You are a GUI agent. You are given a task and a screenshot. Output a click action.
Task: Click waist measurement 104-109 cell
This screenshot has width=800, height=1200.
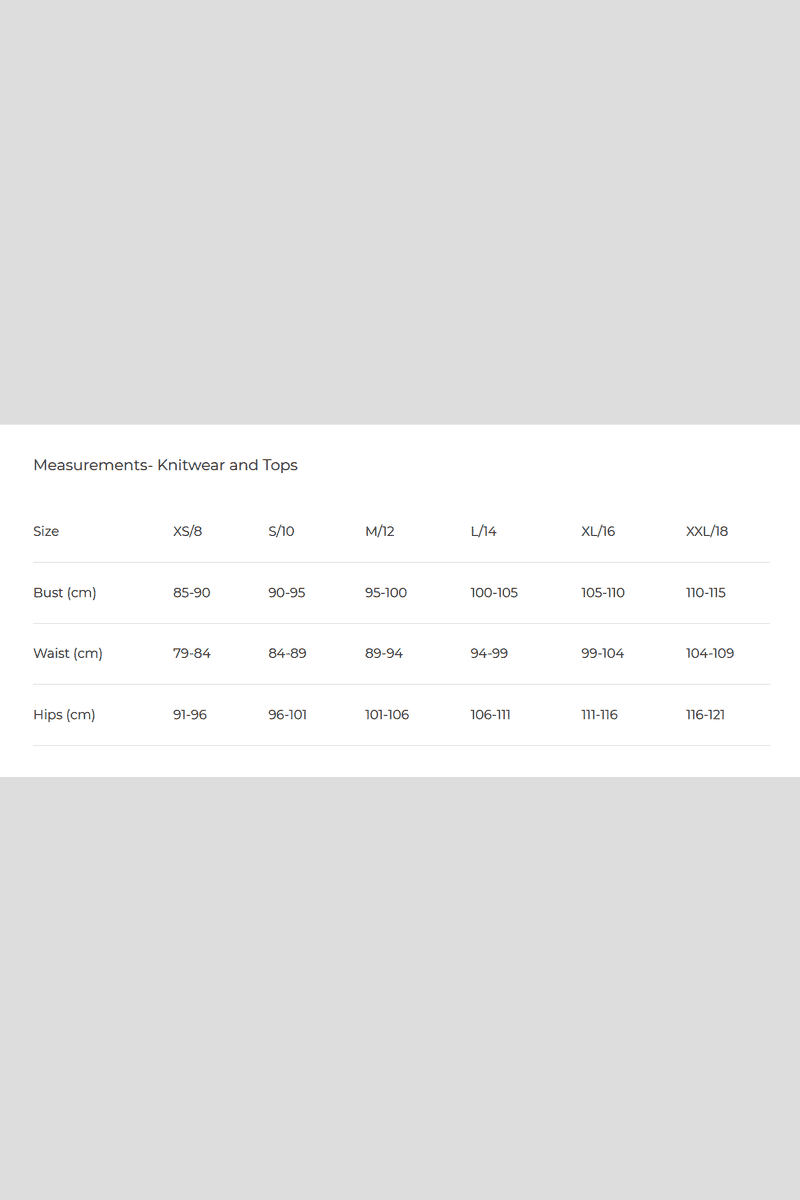[710, 654]
